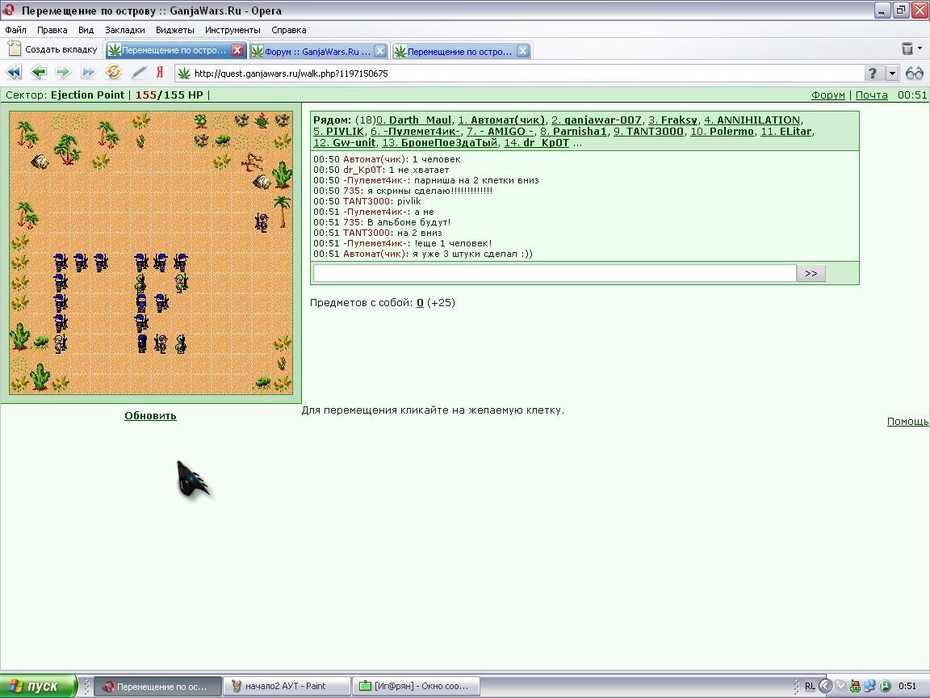Open player - AMIGO - link
Screen dimensions: 930x698
pos(500,131)
